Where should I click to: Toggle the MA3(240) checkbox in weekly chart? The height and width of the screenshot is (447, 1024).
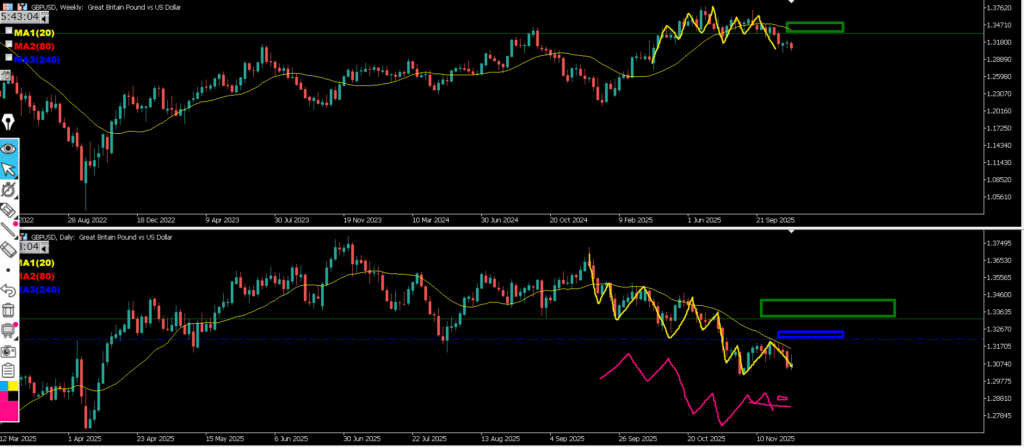point(9,58)
